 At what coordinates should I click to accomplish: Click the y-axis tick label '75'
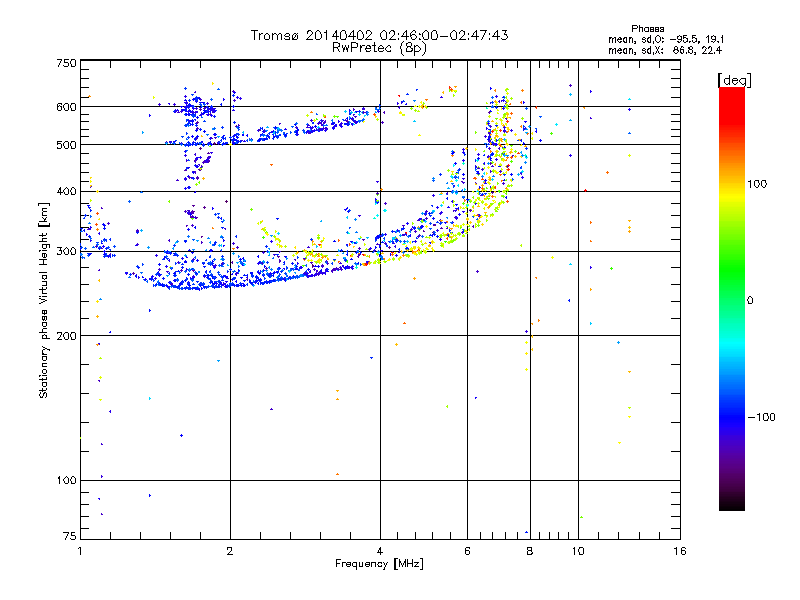(x=70, y=536)
